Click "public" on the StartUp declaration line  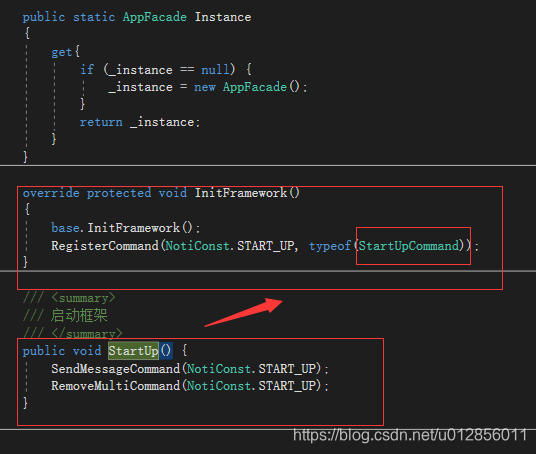tap(44, 351)
